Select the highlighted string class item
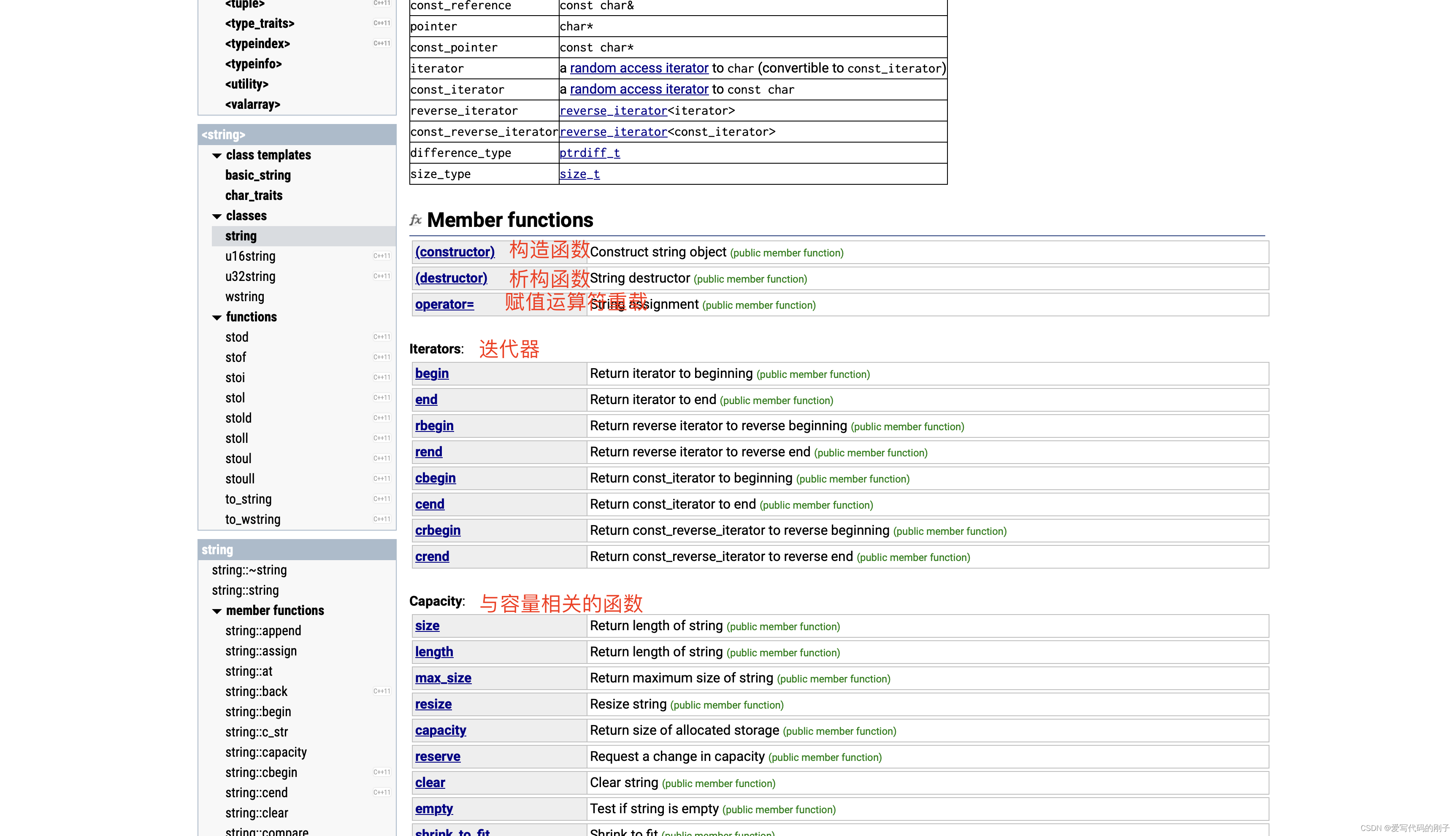This screenshot has width=1456, height=836. pyautogui.click(x=303, y=236)
